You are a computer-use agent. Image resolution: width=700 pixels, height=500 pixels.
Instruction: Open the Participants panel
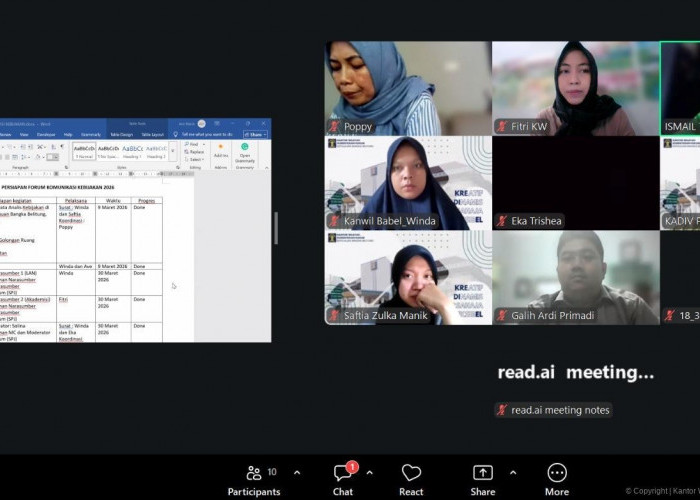pyautogui.click(x=254, y=479)
